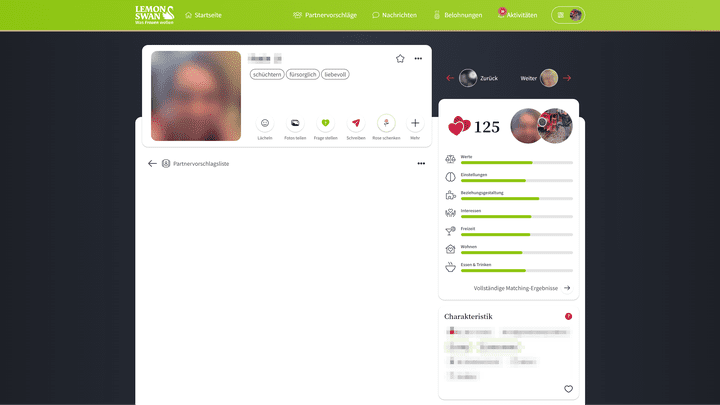Viewport: 720px width, 405px height.
Task: Click the Werte progress bar
Action: tap(517, 163)
